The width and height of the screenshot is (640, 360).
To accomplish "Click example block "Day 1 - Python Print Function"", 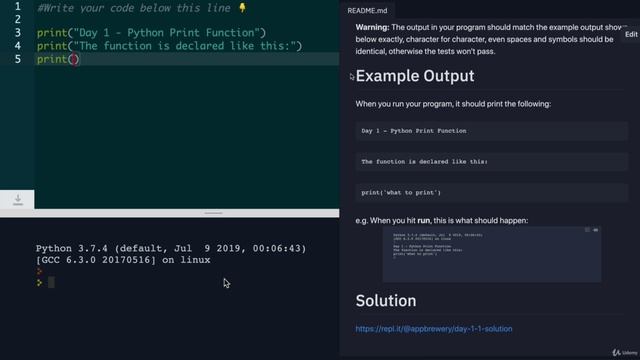I will coord(491,131).
